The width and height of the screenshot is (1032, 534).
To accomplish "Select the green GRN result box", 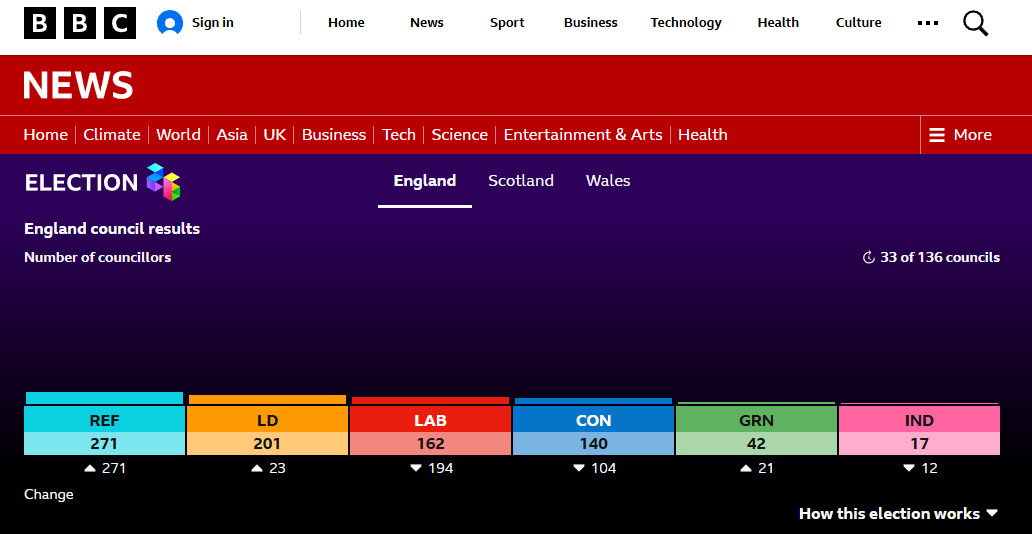I will (x=756, y=431).
